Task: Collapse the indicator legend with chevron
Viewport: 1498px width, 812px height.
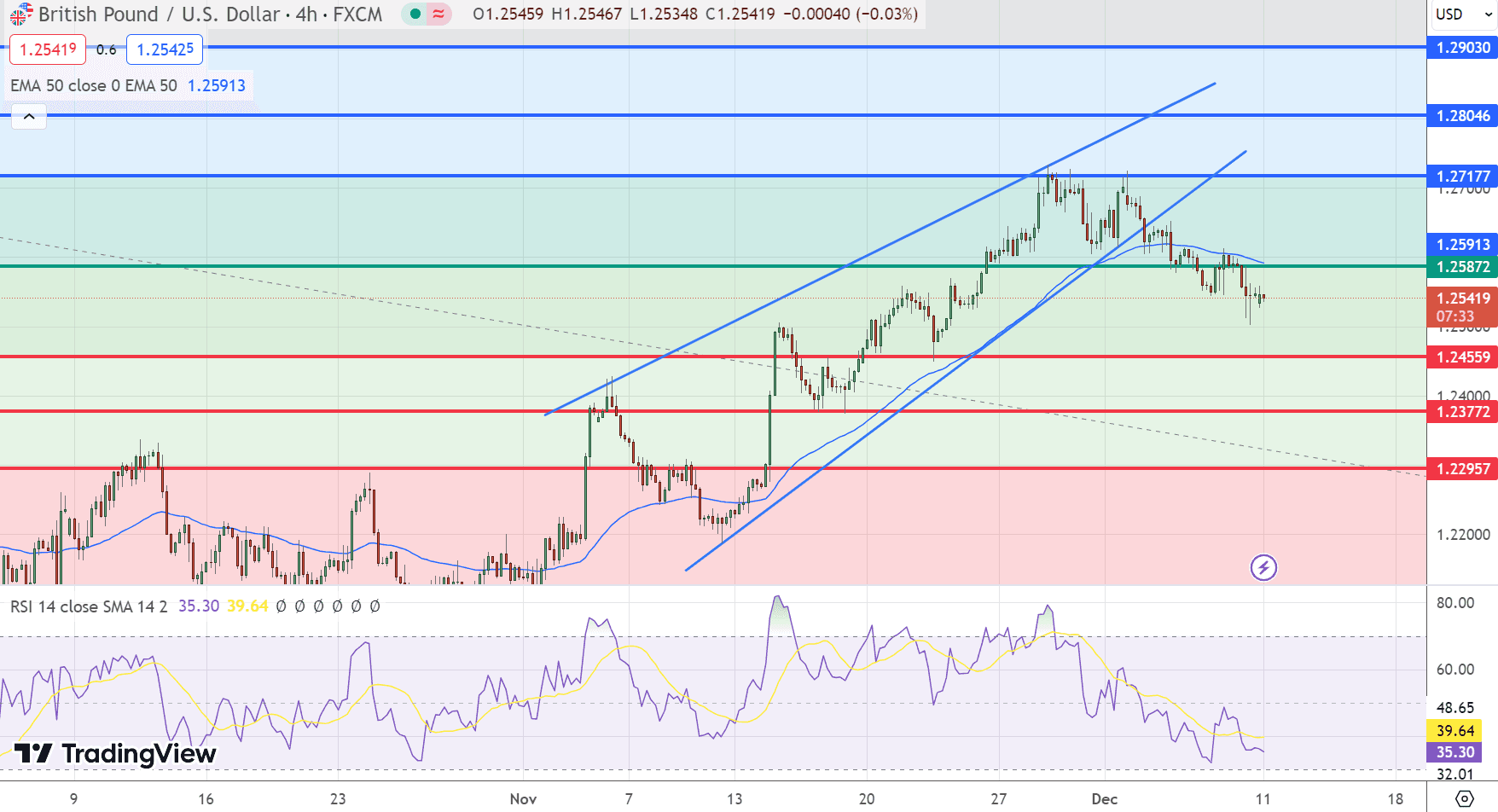Action: coord(29,116)
